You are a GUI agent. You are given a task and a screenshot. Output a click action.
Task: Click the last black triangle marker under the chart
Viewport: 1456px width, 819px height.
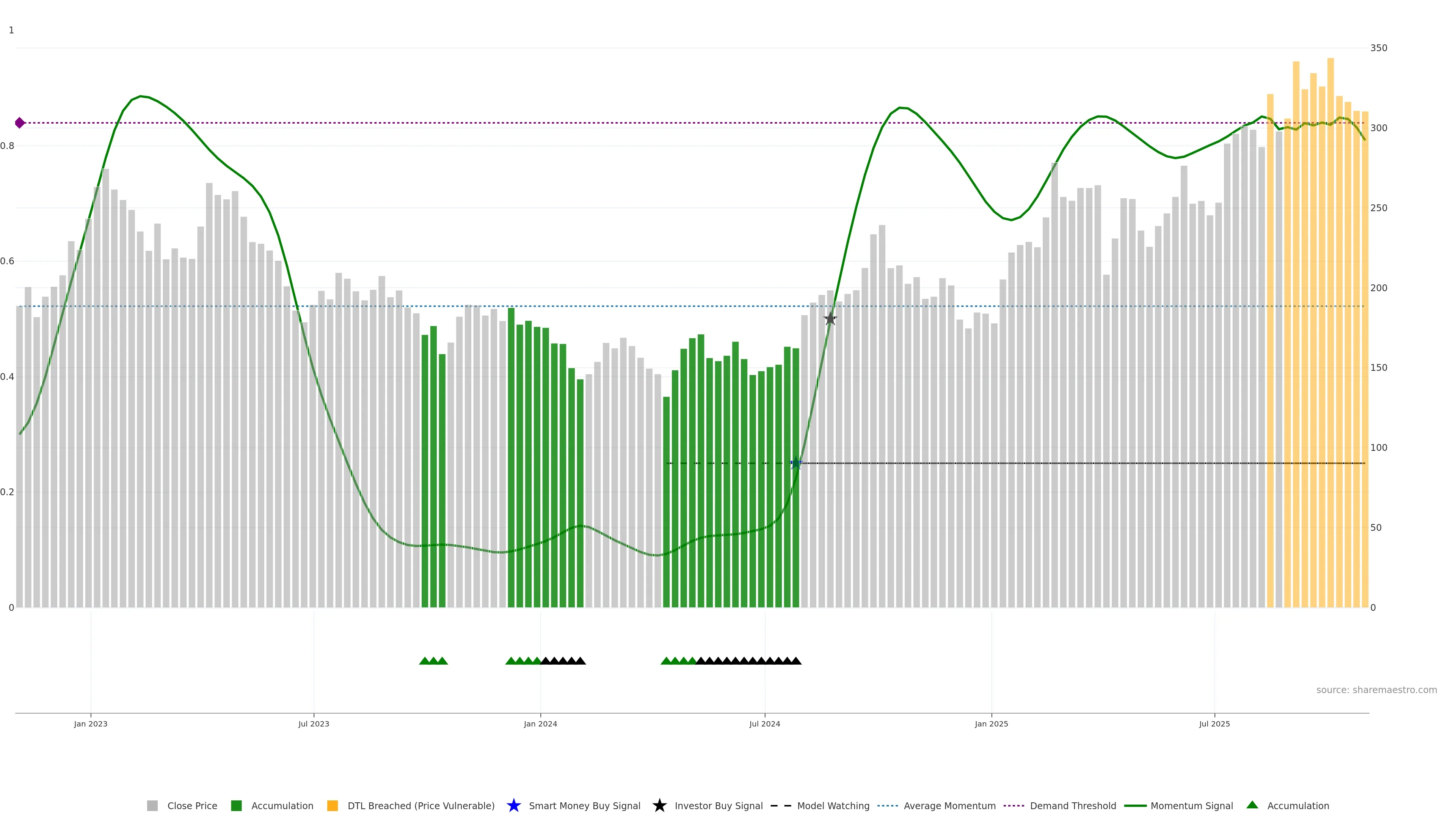(x=796, y=661)
